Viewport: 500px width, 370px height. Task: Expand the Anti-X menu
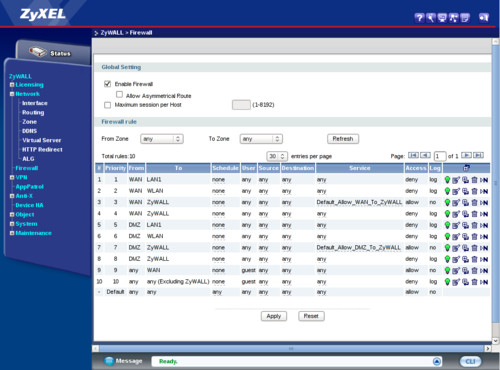coord(12,196)
